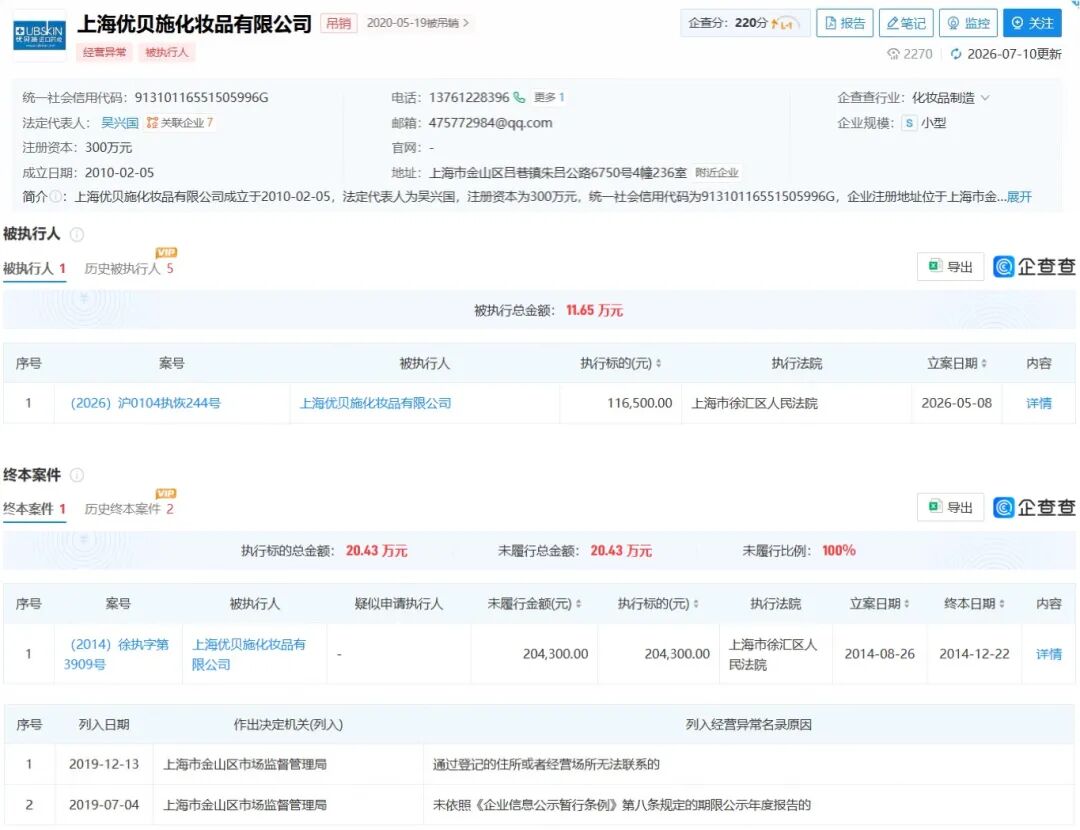Image resolution: width=1080 pixels, height=830 pixels.
Task: Expand the 化妆品制造 industry dropdown
Action: [x=985, y=98]
